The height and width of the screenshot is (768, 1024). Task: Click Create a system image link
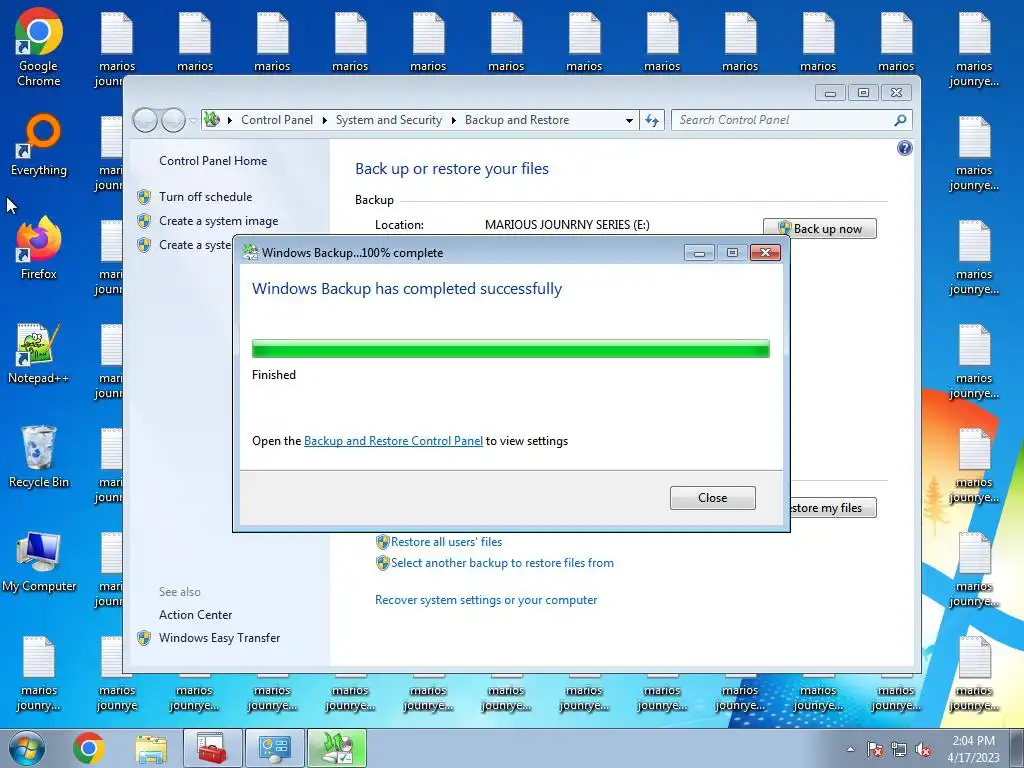pyautogui.click(x=218, y=221)
